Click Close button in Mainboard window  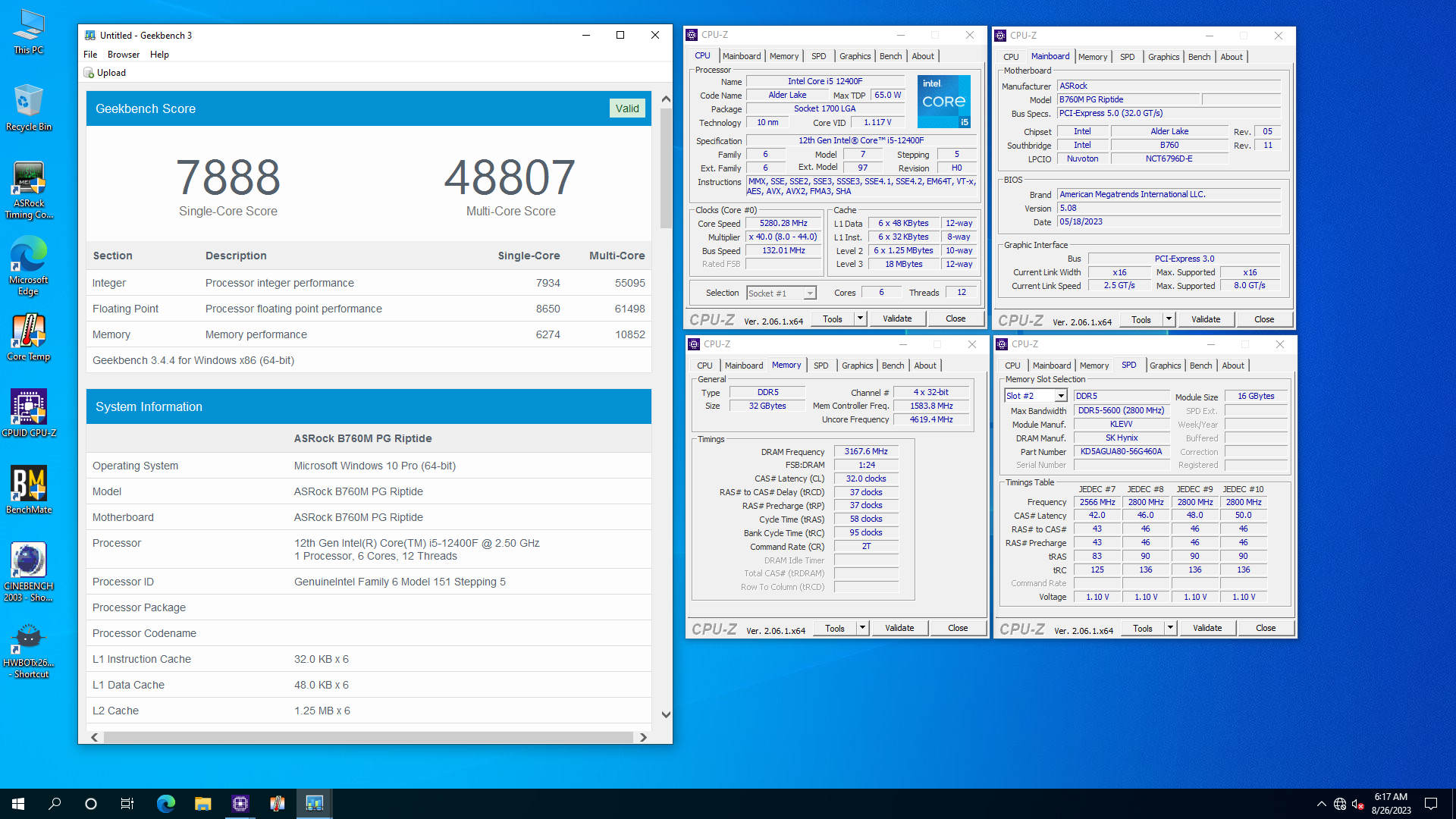tap(1264, 319)
